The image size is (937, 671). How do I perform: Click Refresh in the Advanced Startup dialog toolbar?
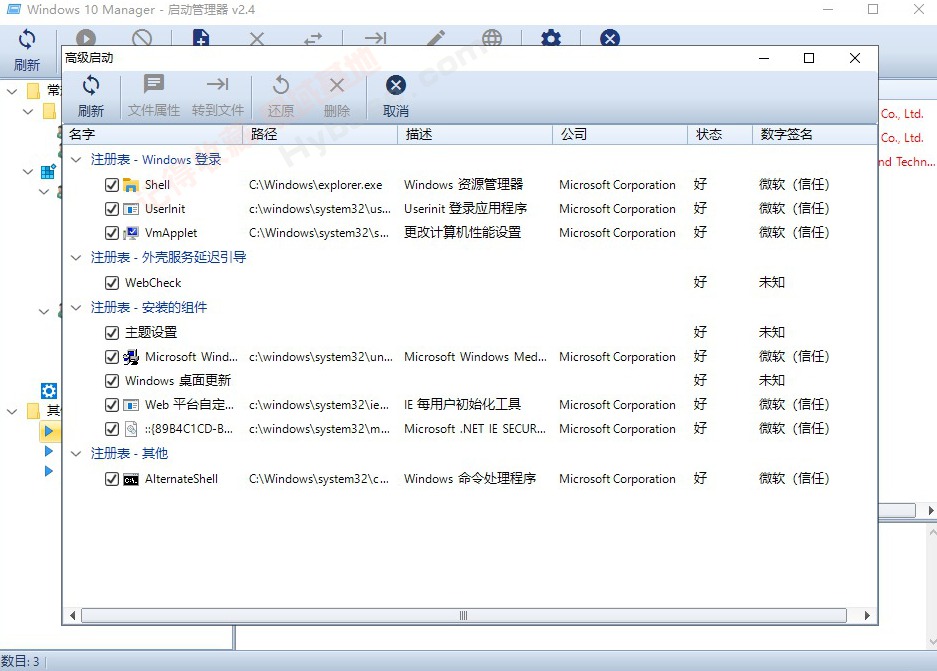pyautogui.click(x=91, y=96)
